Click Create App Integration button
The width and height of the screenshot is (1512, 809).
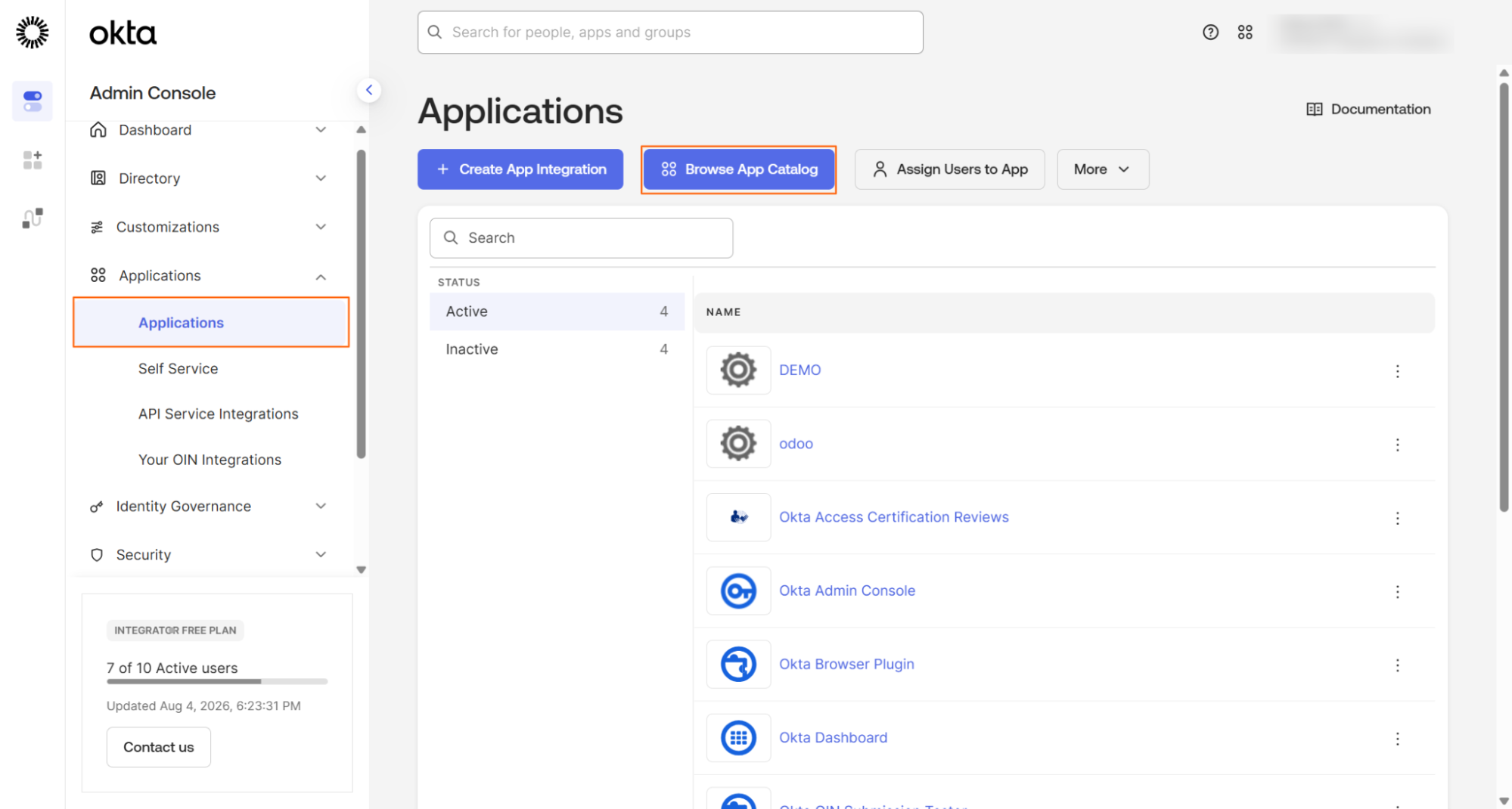520,169
